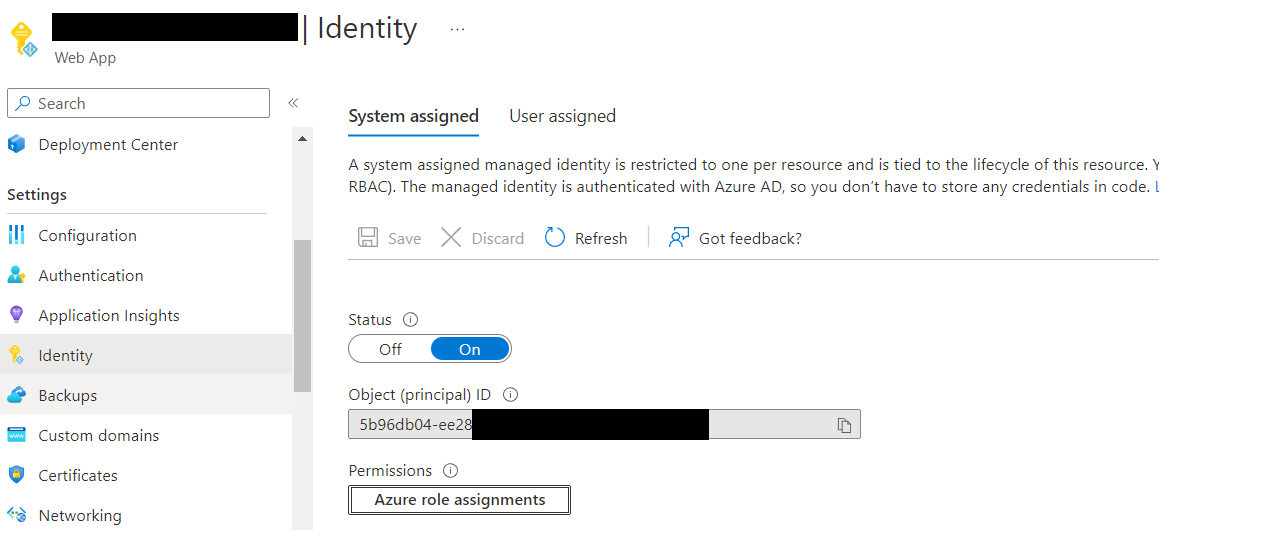Screen dimensions: 1263x551
Task: Switch to the System assigned tab
Action: click(413, 116)
